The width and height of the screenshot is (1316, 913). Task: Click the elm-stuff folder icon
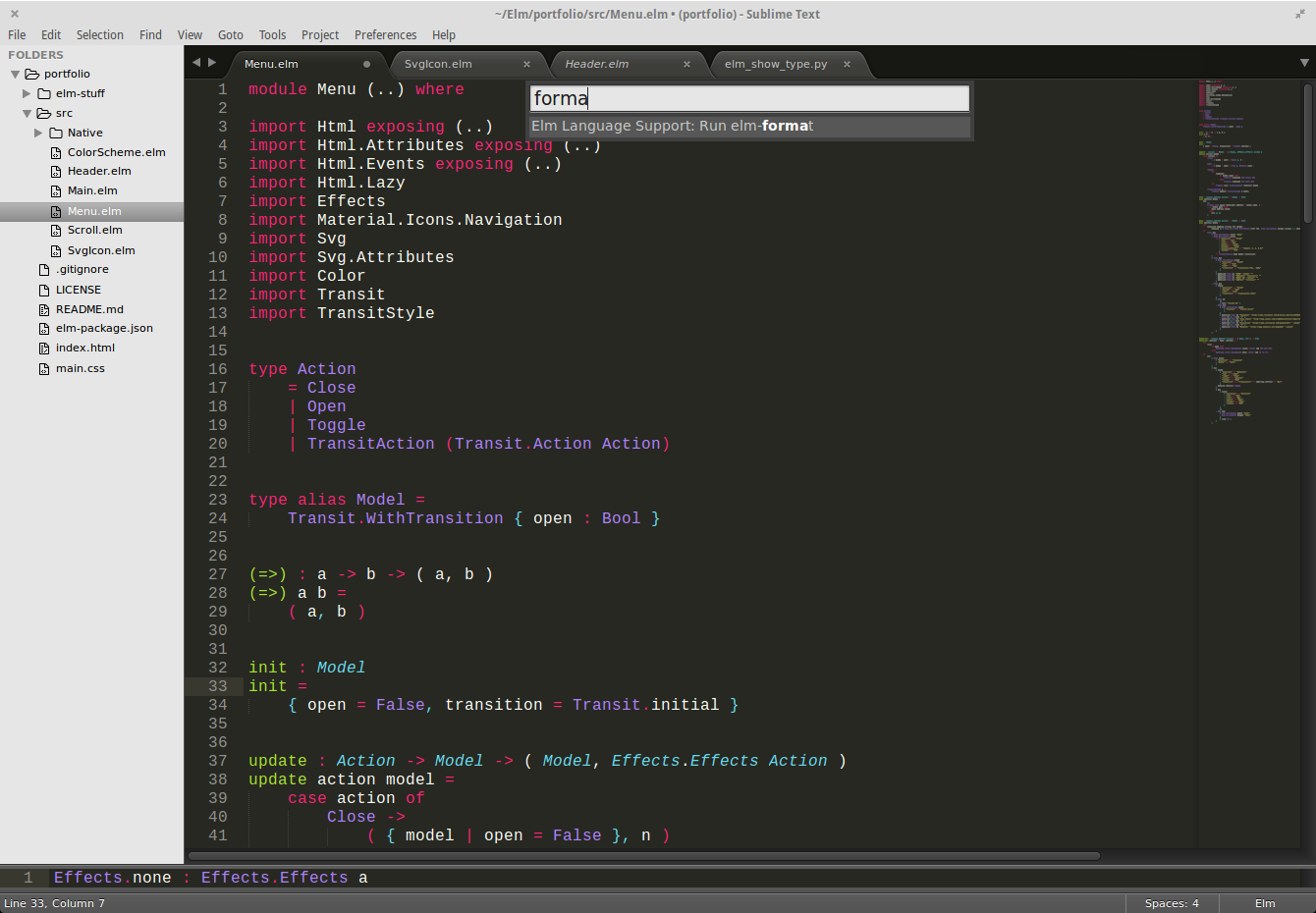click(x=44, y=93)
